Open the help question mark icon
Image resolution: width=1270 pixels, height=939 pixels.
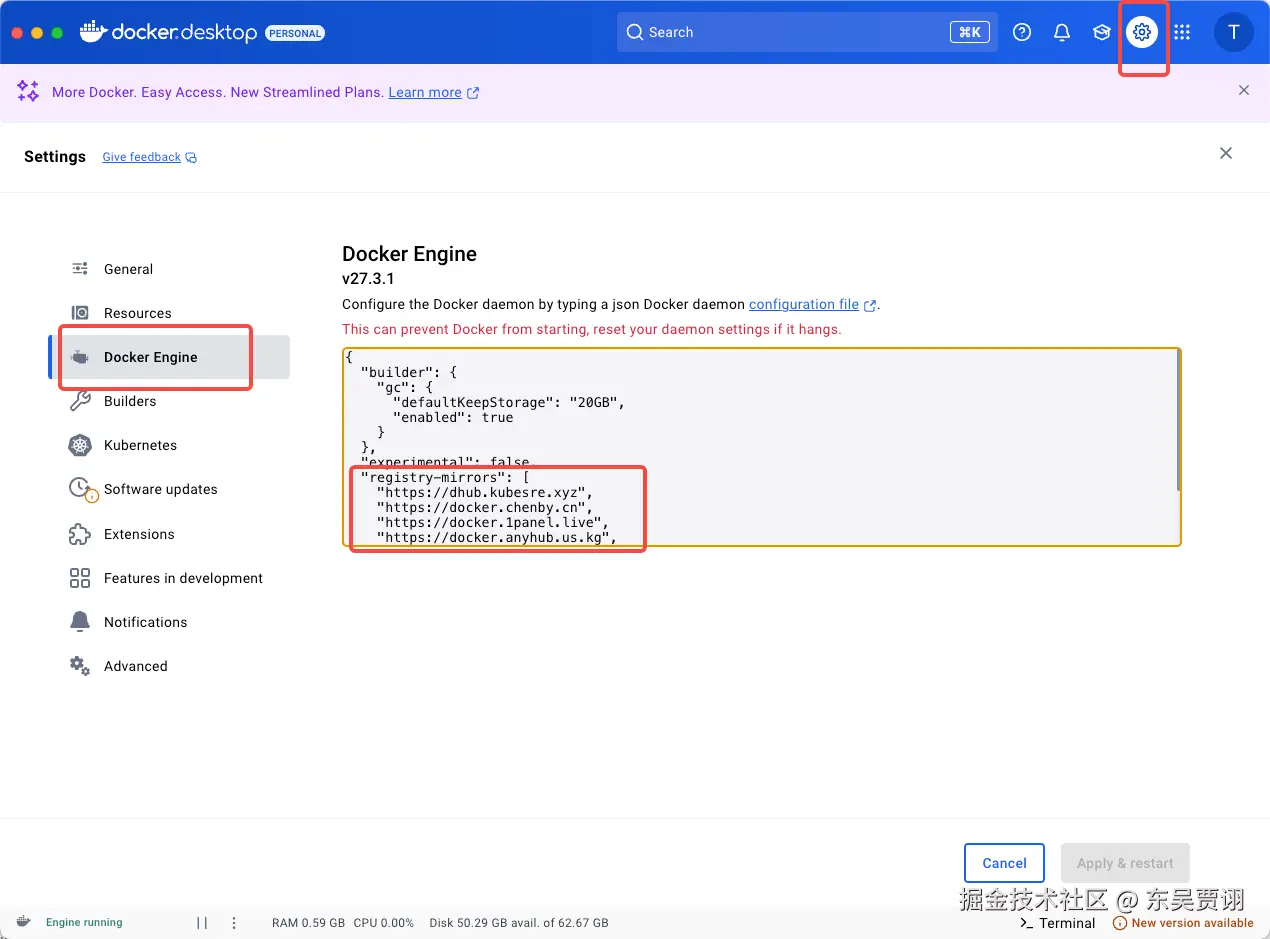pyautogui.click(x=1021, y=32)
